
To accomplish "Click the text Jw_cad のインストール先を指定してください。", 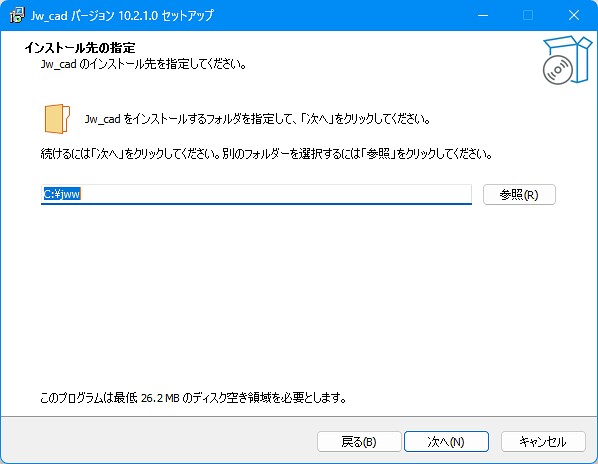I will (143, 64).
